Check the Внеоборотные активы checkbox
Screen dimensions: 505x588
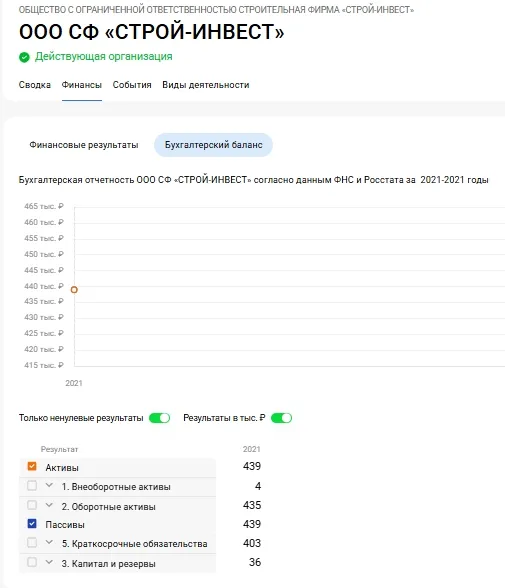[32, 486]
